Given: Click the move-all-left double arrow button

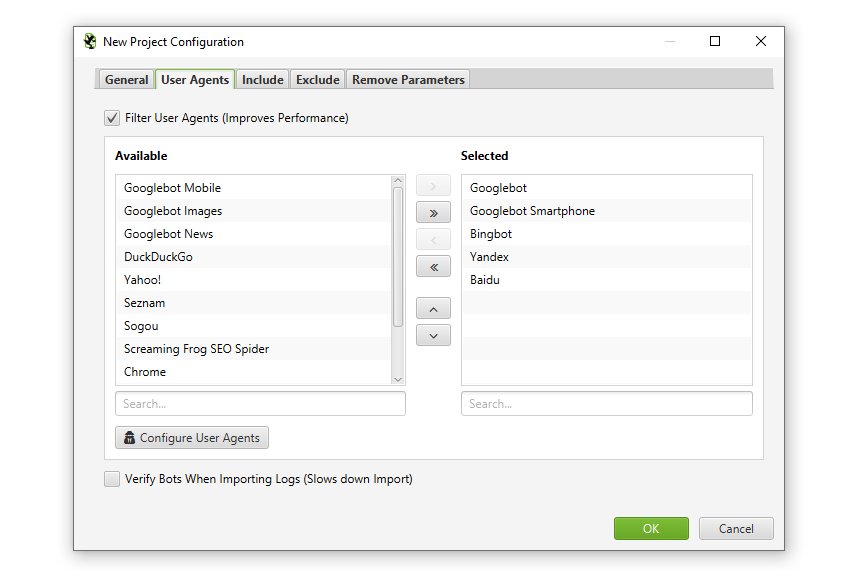Looking at the screenshot, I should [x=433, y=267].
